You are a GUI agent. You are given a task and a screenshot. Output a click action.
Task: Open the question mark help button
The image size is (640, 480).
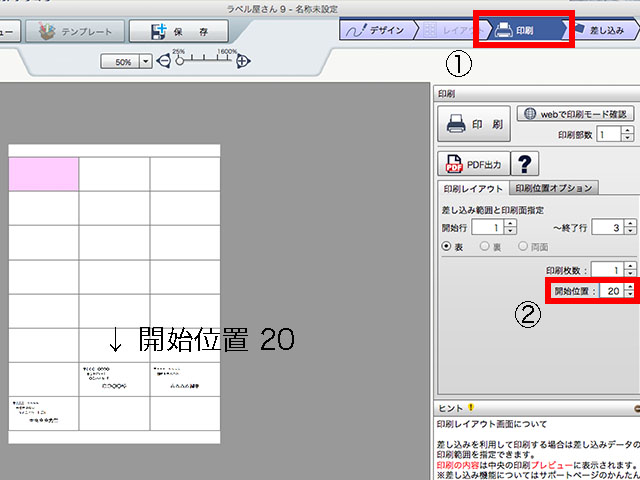point(525,164)
